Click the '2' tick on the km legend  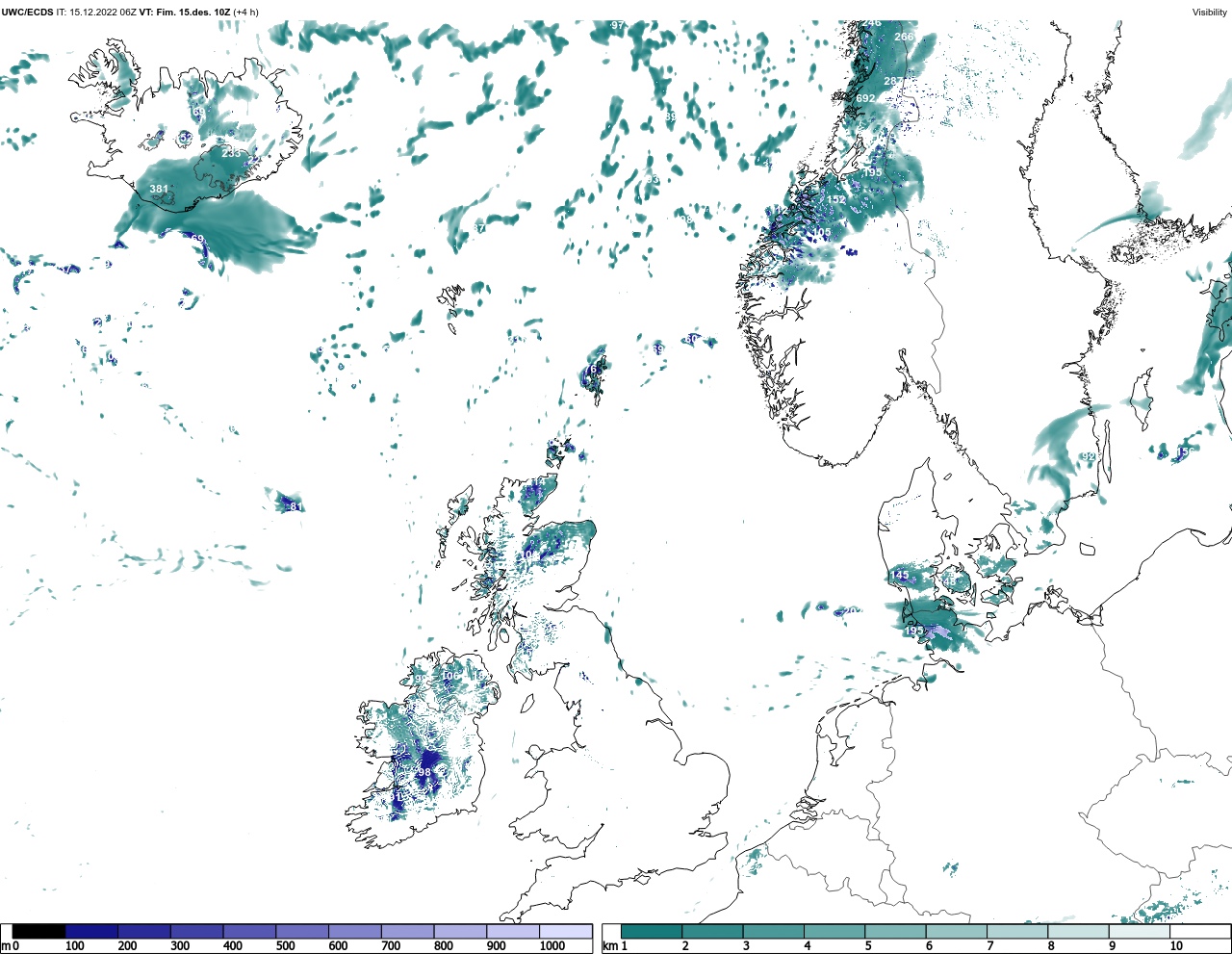(685, 946)
